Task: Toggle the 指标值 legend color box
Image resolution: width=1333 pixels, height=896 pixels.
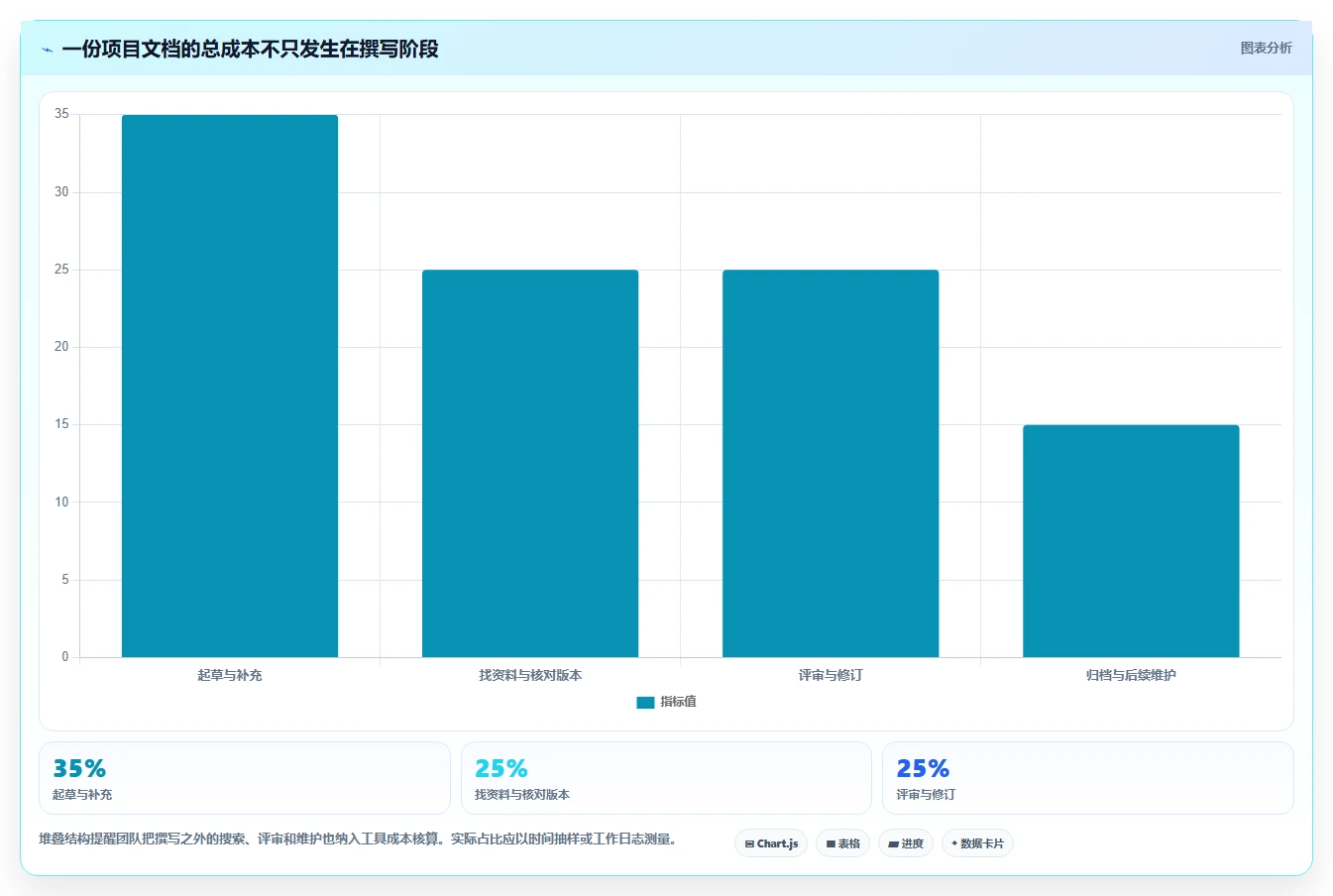Action: pyautogui.click(x=645, y=702)
